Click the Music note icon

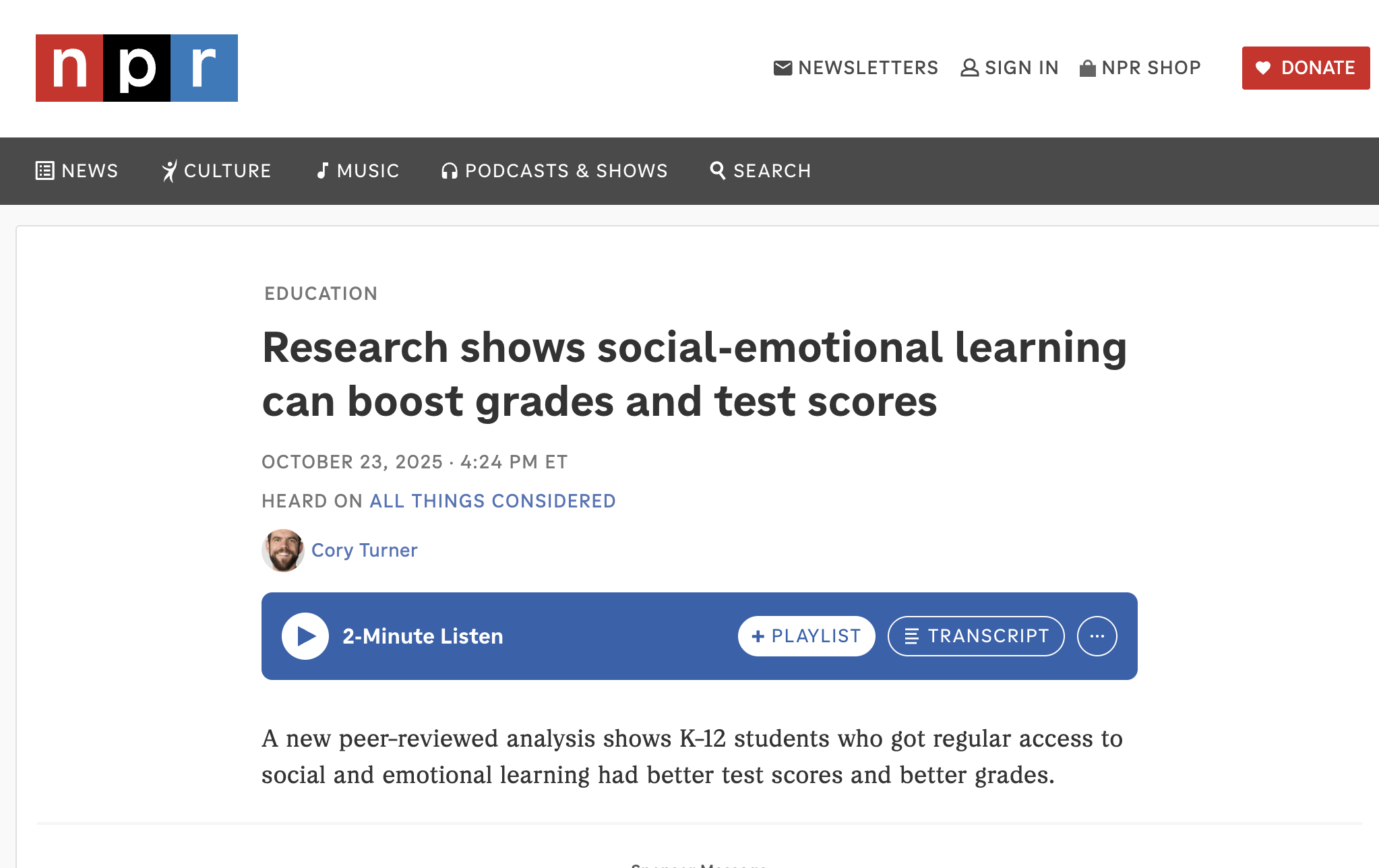pos(323,171)
